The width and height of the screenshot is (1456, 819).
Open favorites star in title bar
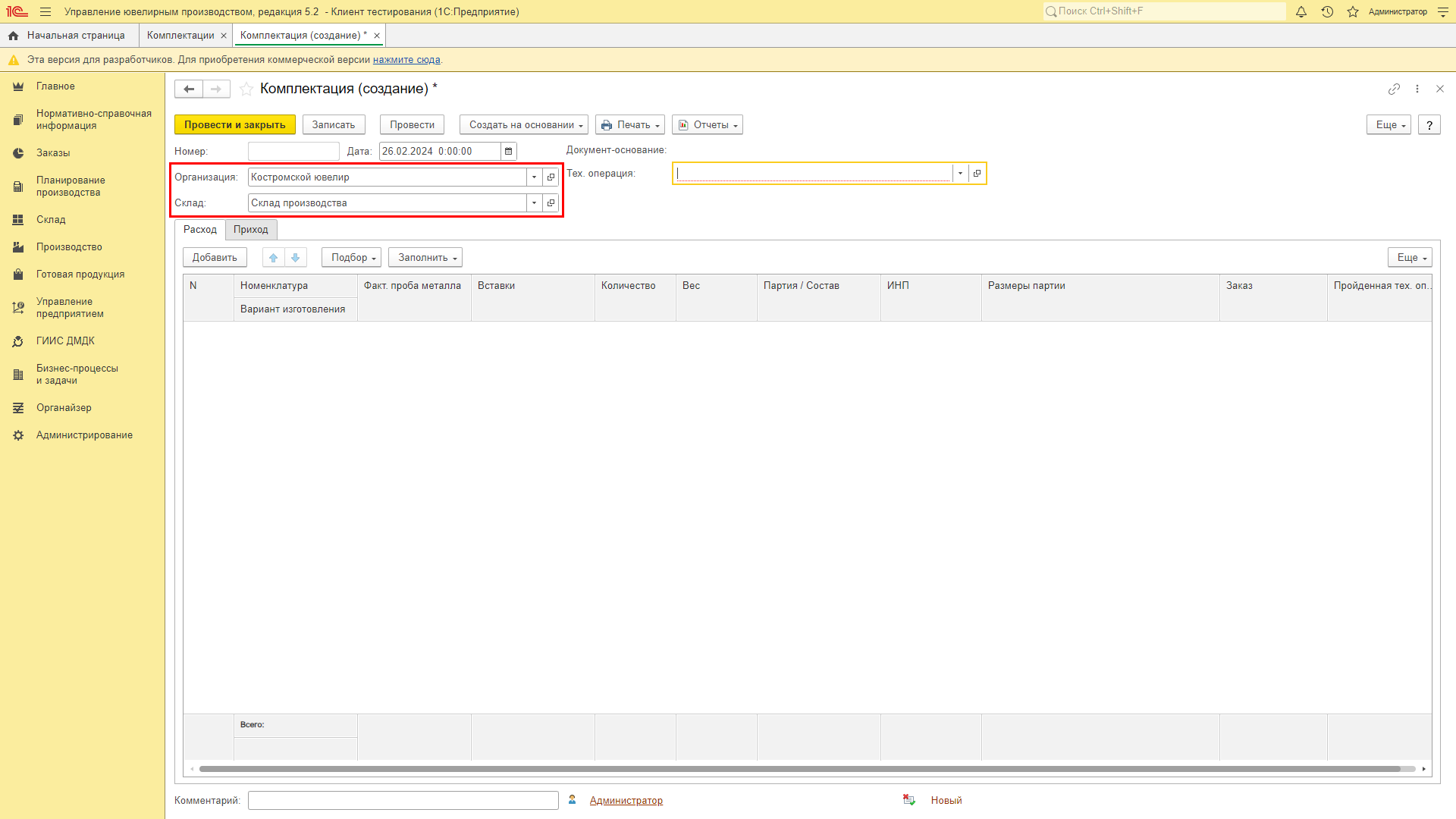(1353, 11)
